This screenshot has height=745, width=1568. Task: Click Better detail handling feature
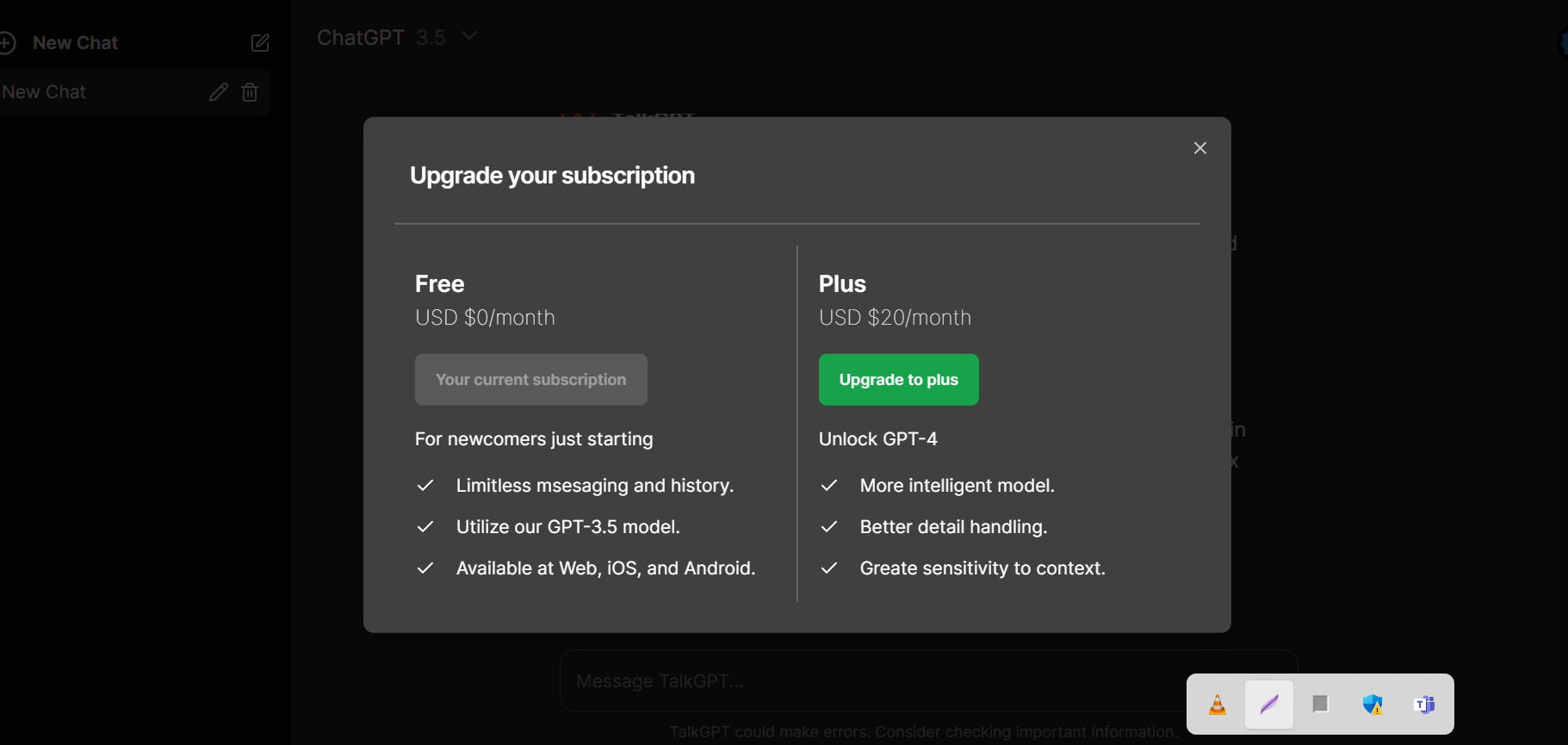coord(953,527)
